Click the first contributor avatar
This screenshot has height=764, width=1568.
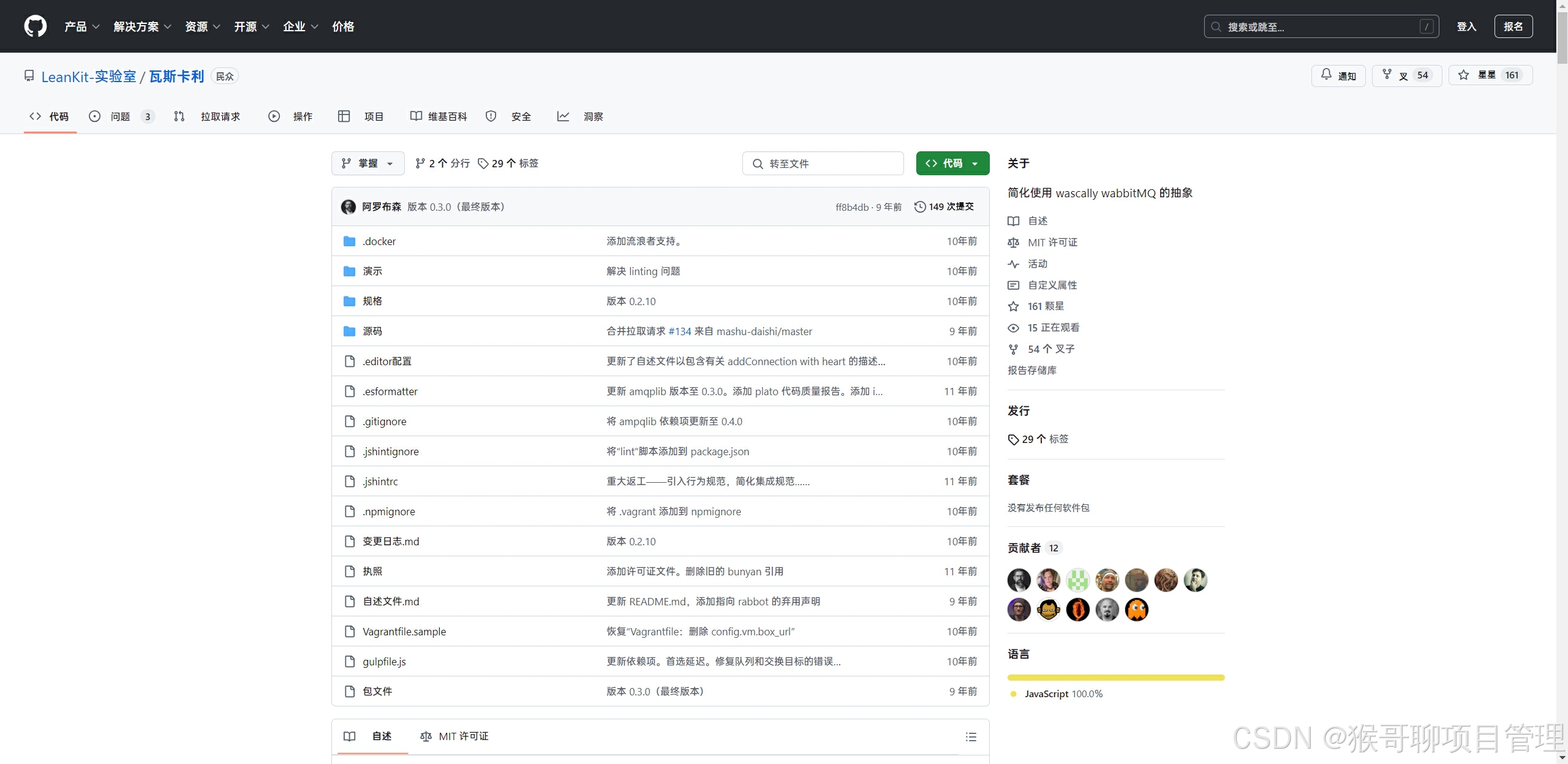1019,580
